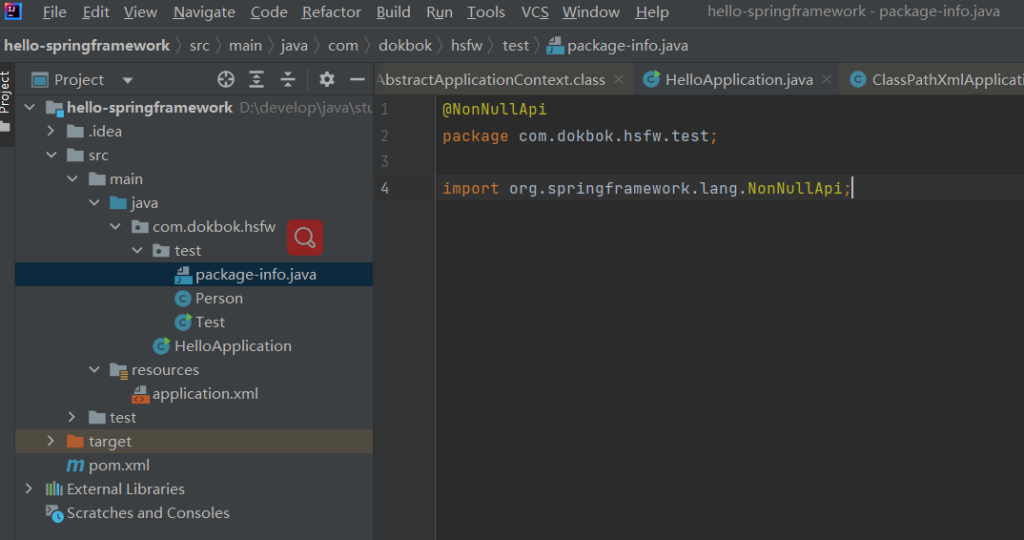The width and height of the screenshot is (1024, 540).
Task: Click the resources folder icon
Action: tap(119, 370)
